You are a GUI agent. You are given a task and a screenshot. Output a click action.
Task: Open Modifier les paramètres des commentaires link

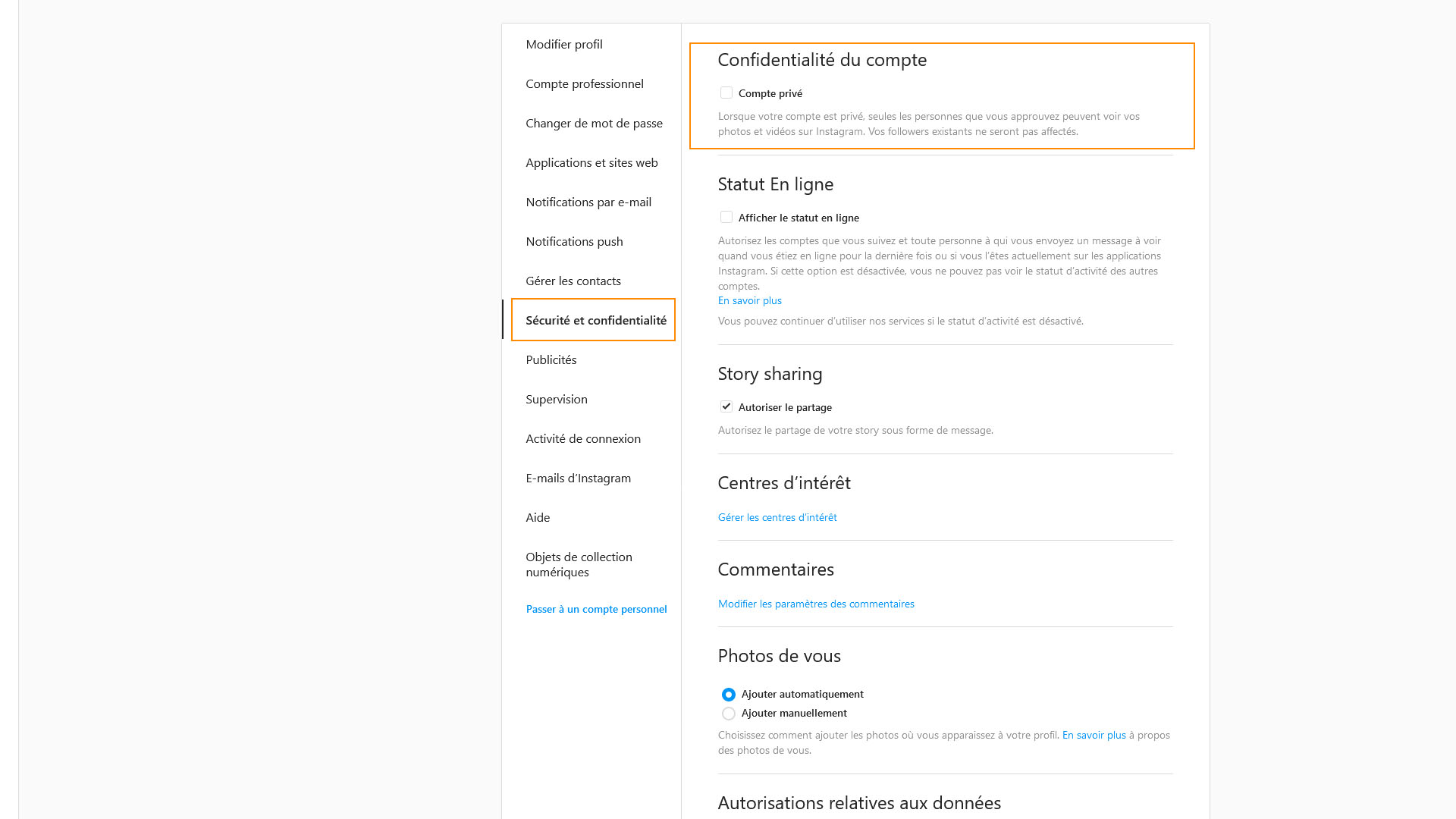pyautogui.click(x=816, y=604)
